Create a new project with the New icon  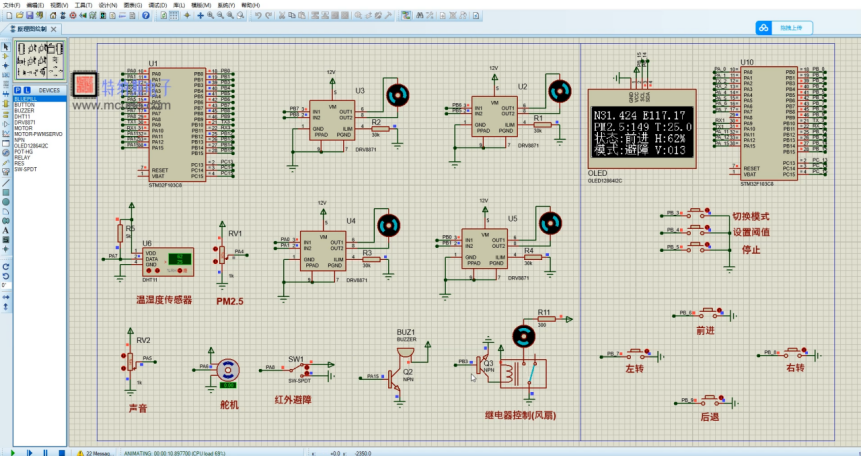click(x=9, y=15)
